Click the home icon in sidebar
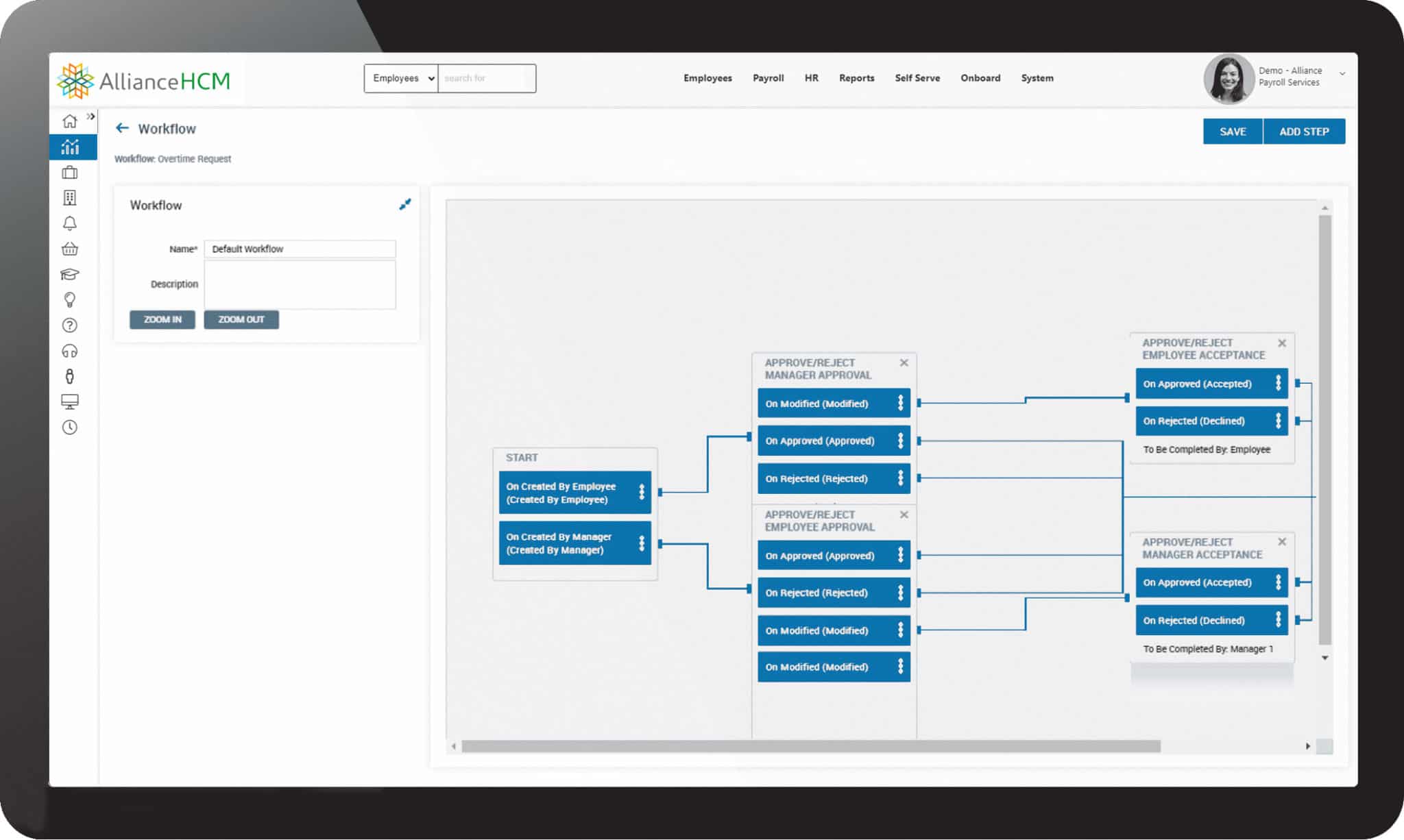Screen dimensions: 1404x840 pyautogui.click(x=69, y=121)
